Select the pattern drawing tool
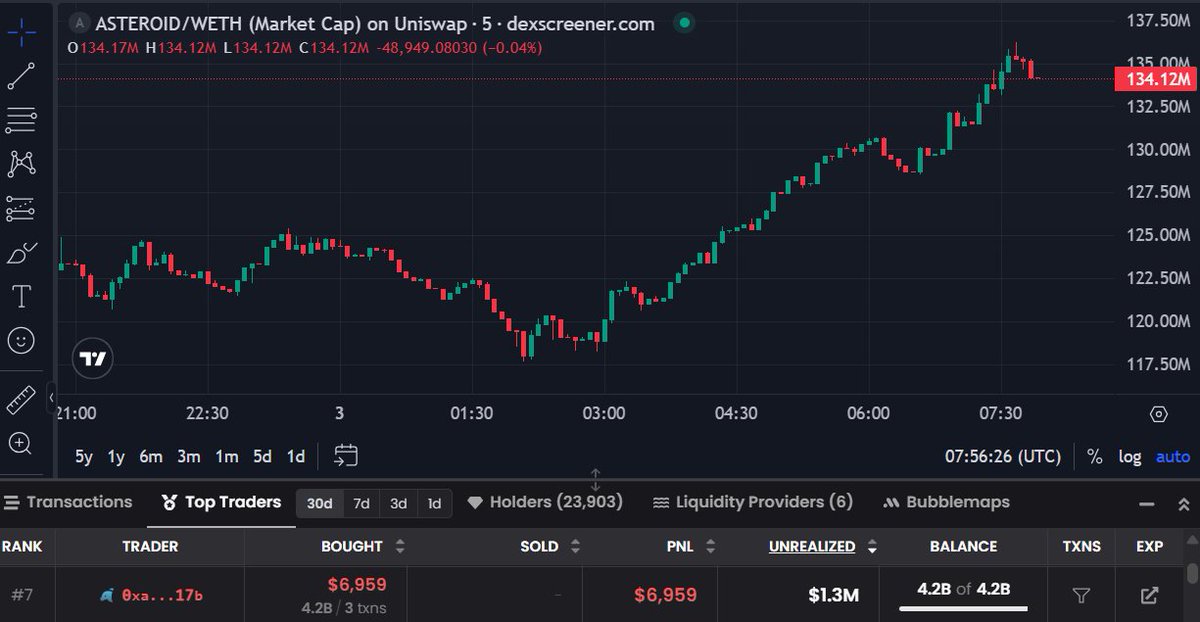The height and width of the screenshot is (622, 1200). click(x=21, y=164)
